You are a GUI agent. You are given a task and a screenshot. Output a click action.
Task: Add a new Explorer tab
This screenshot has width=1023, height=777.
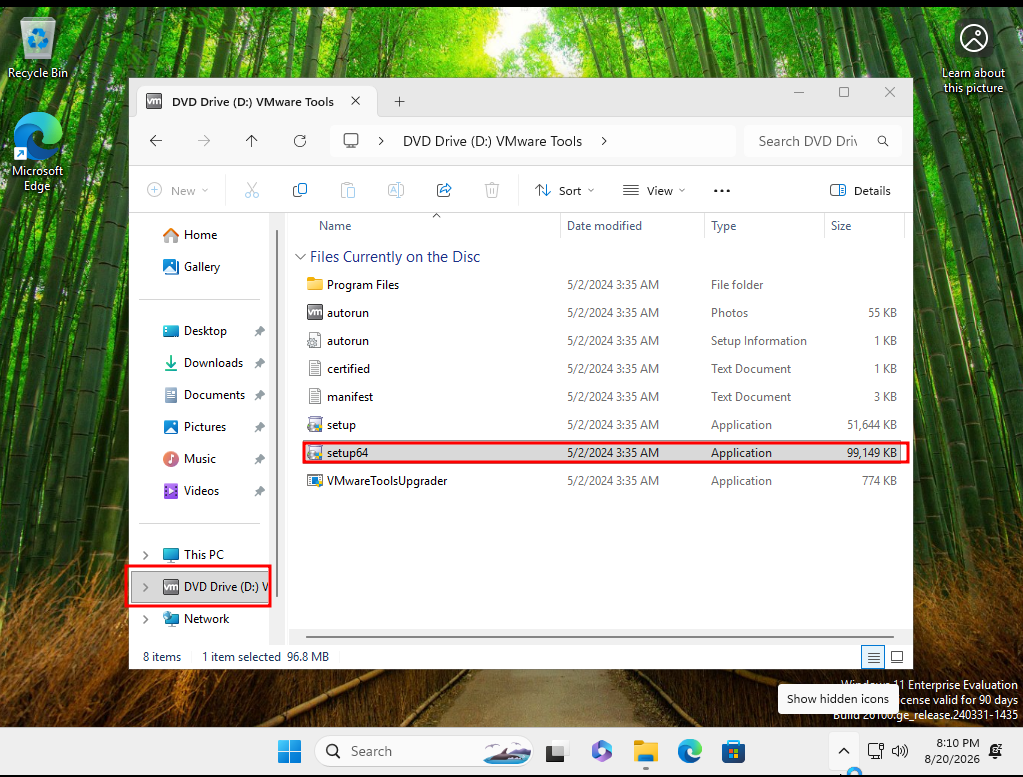click(399, 102)
